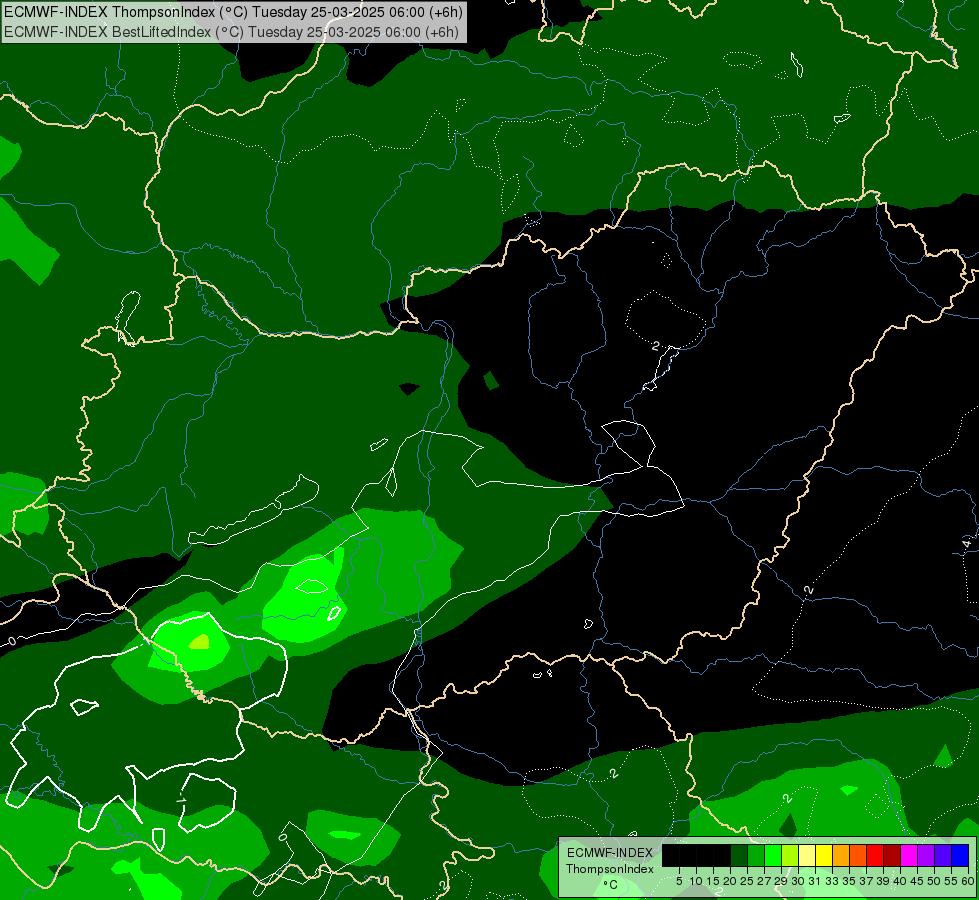Click the legend tick value '45'
979x900 pixels.
tap(918, 881)
